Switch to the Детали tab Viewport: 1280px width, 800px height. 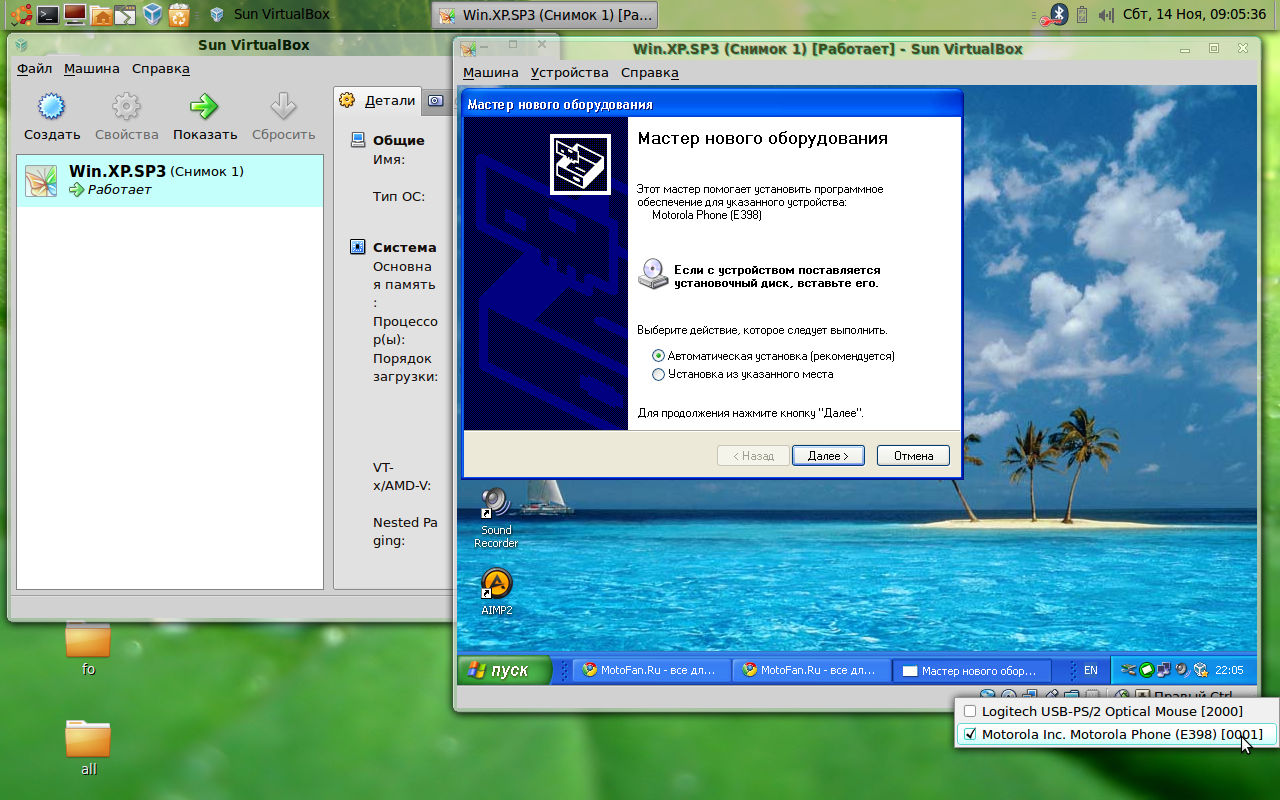[x=378, y=100]
